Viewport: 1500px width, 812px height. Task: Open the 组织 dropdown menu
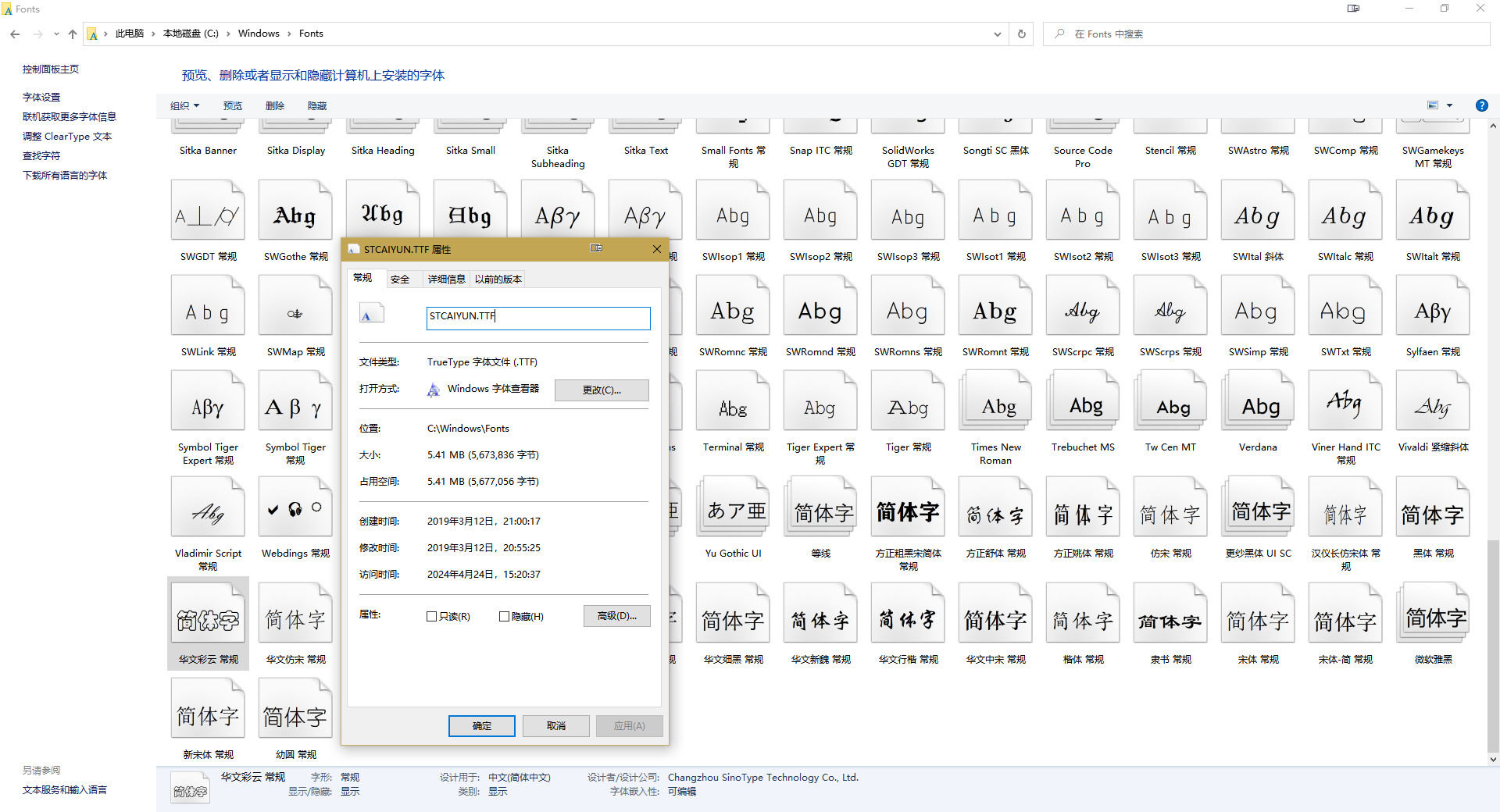(185, 105)
